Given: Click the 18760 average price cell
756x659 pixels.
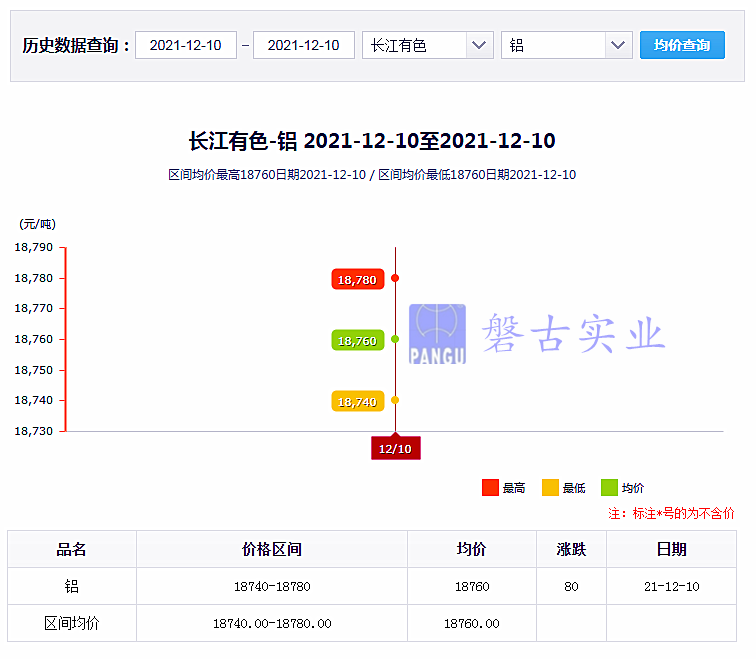Looking at the screenshot, I should point(472,586).
